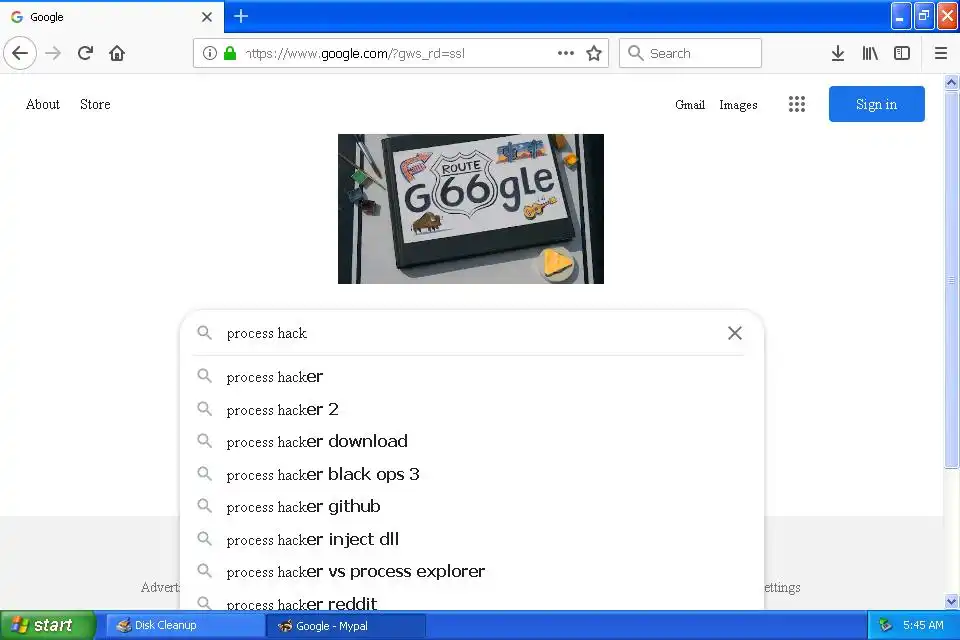Open the Gmail link
960x640 pixels.
690,105
